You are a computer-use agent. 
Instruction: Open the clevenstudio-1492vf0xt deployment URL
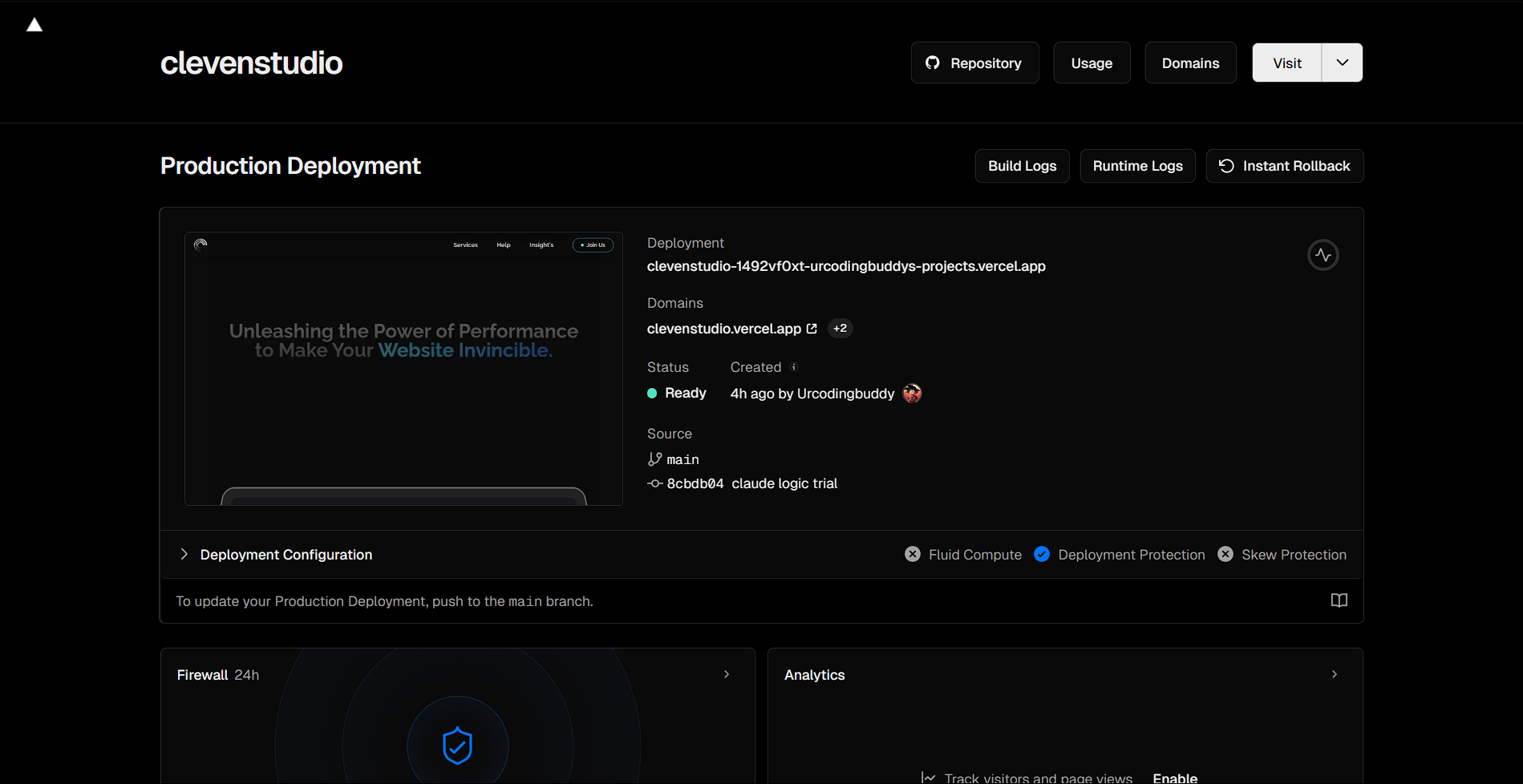(846, 266)
